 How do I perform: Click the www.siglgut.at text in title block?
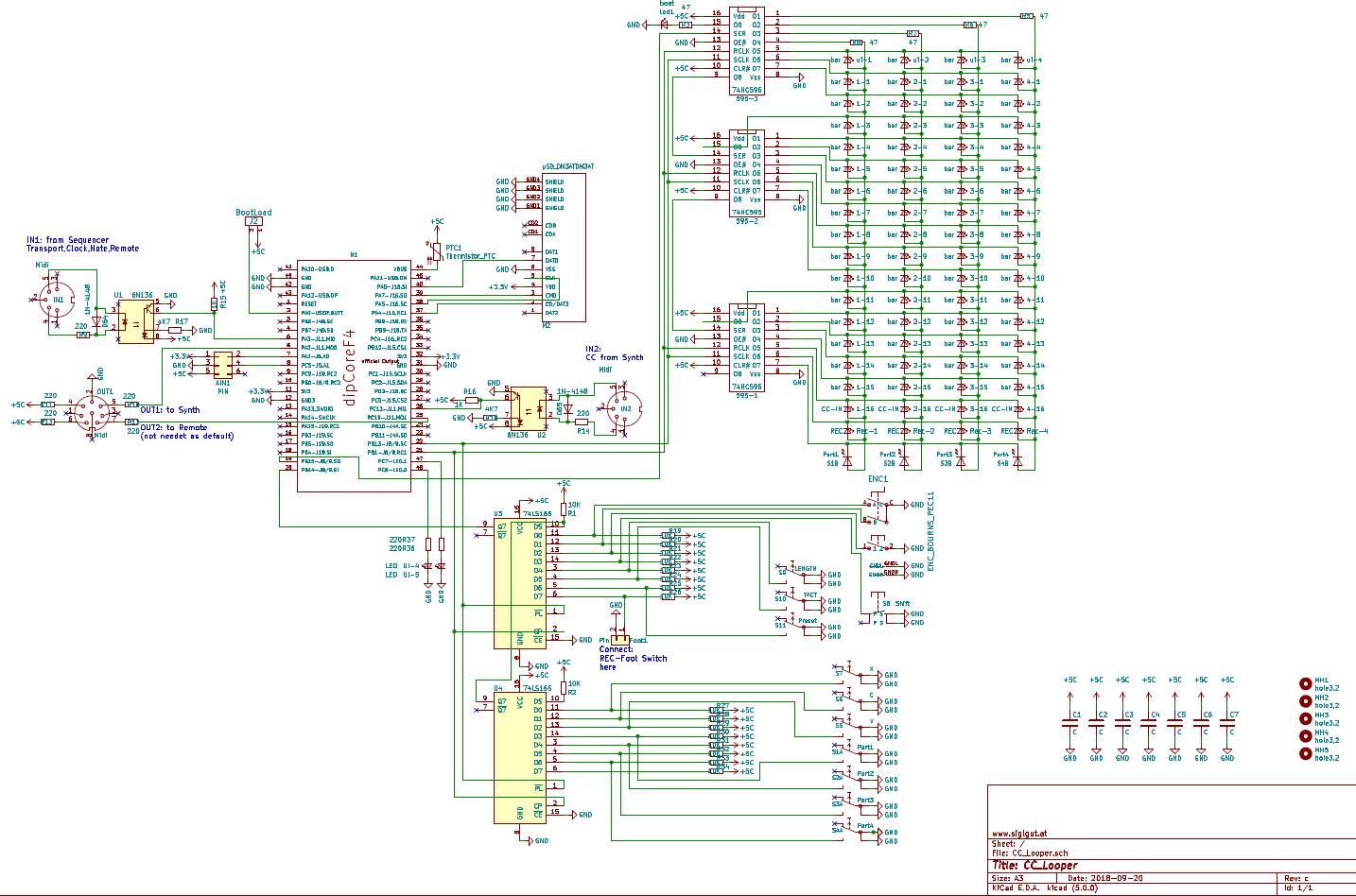[1019, 834]
